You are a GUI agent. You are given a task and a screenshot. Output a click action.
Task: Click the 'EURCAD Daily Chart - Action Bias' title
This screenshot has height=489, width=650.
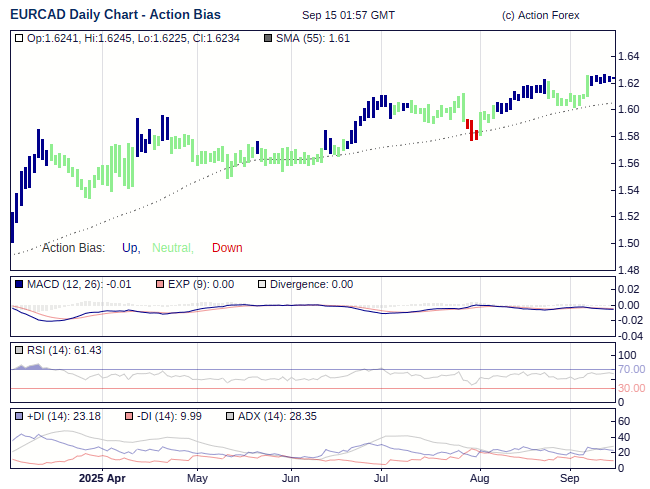[x=116, y=15]
